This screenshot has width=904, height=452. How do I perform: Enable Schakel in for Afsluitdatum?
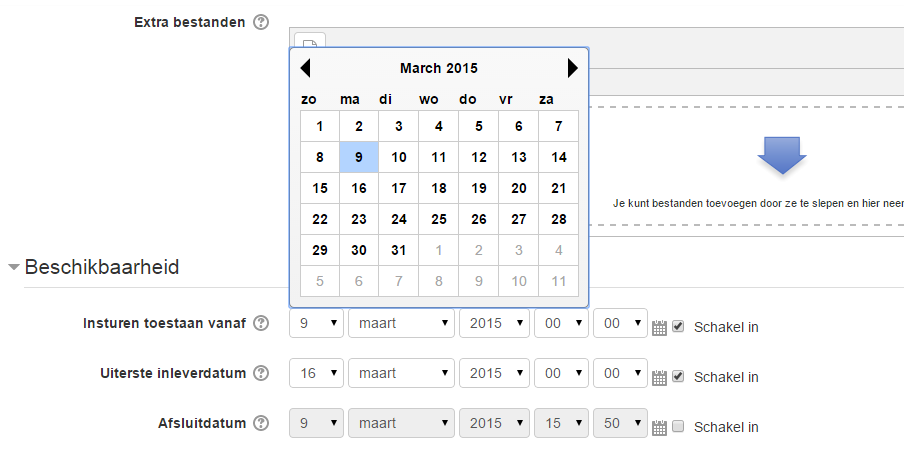click(679, 427)
